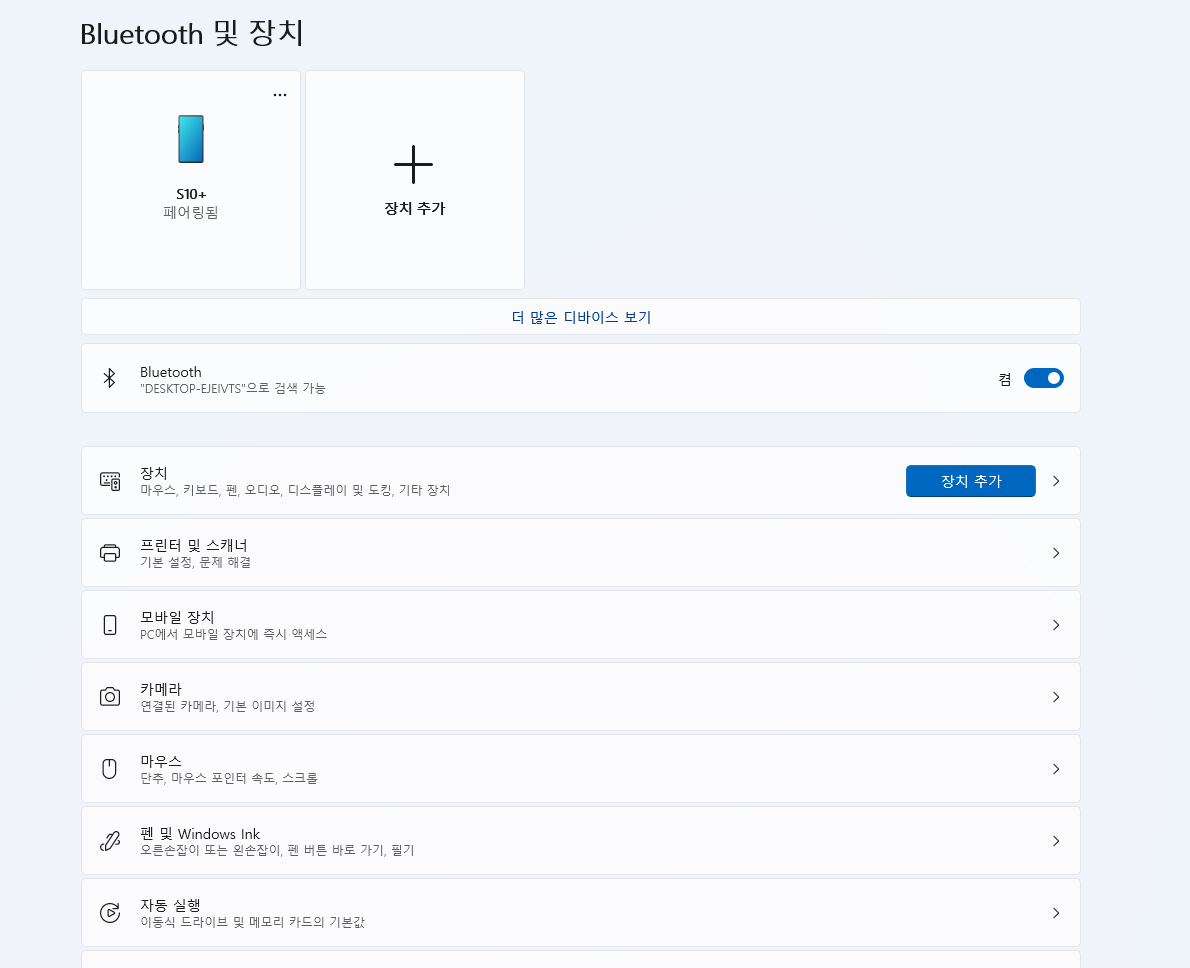Viewport: 1190px width, 968px height.
Task: Click the 장치 row title text
Action: (153, 473)
